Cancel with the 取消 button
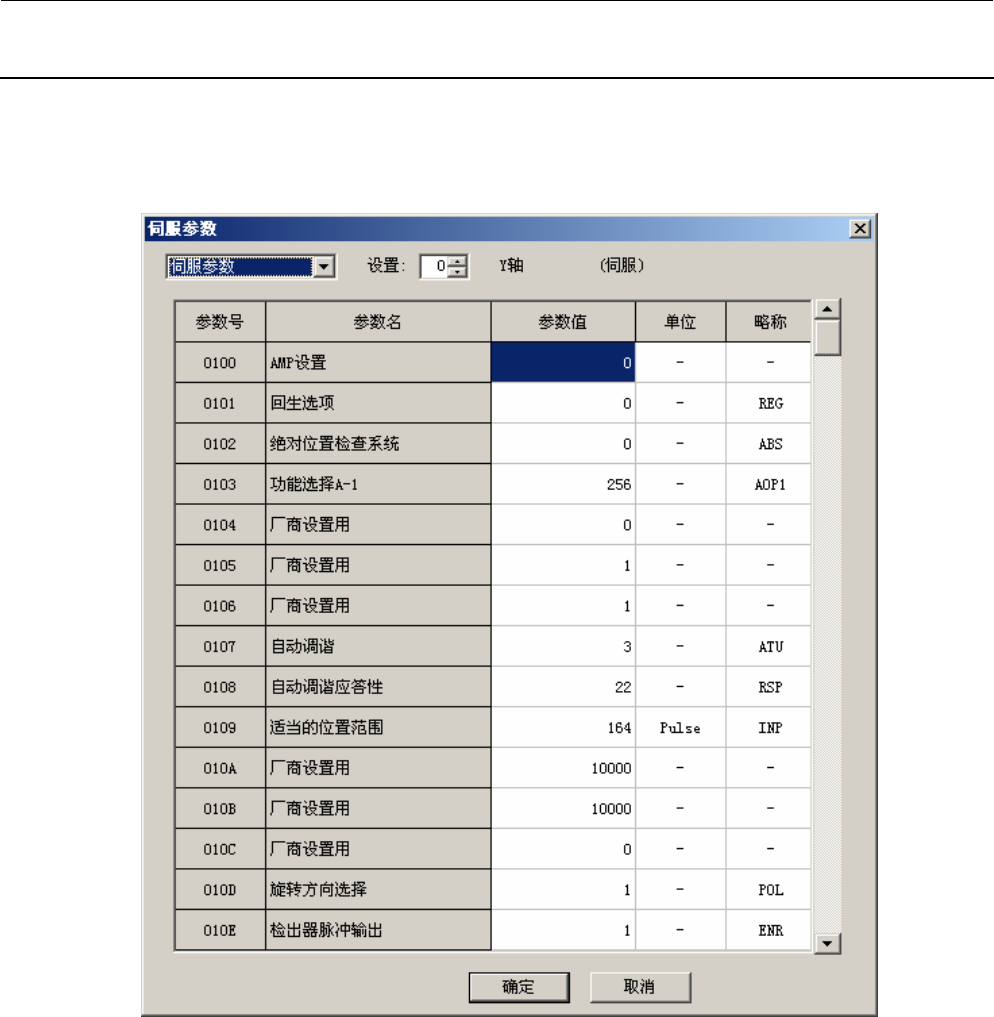994x1017 pixels. 640,987
